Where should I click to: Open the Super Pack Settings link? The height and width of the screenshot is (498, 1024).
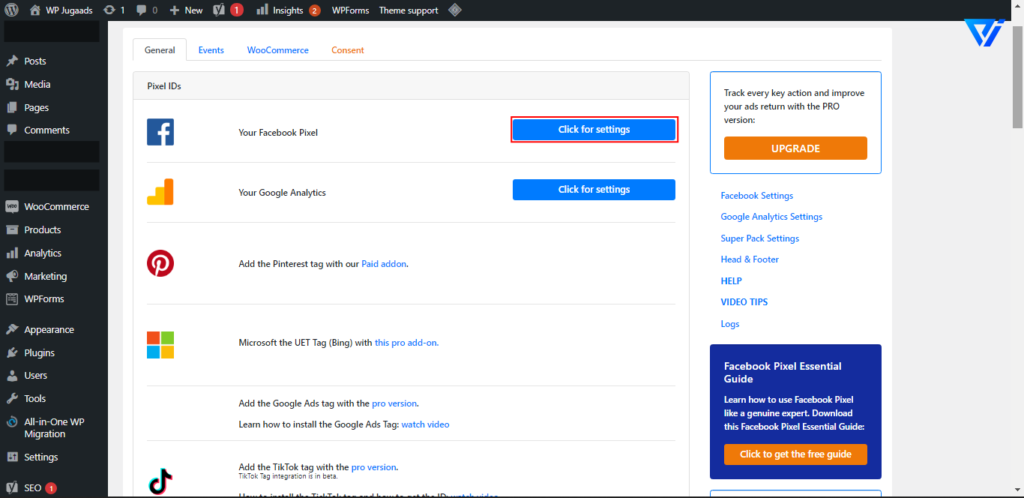click(x=760, y=238)
